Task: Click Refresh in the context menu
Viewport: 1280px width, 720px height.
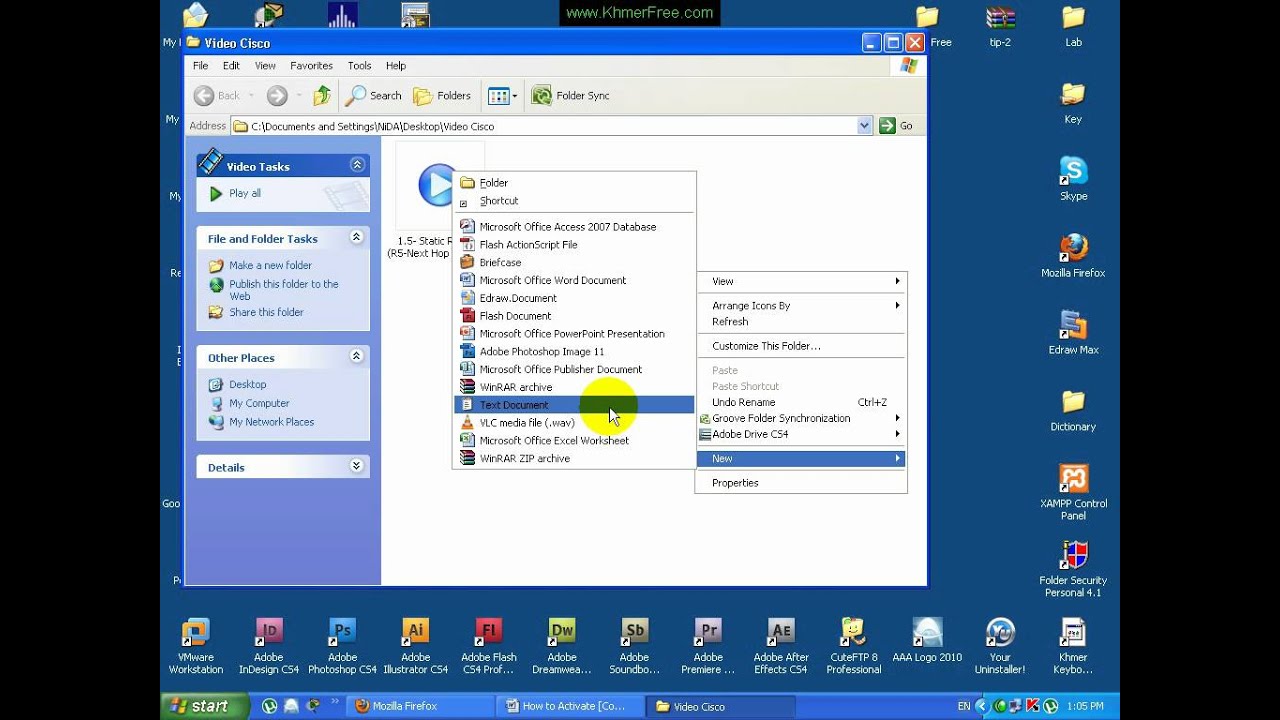Action: tap(801, 322)
